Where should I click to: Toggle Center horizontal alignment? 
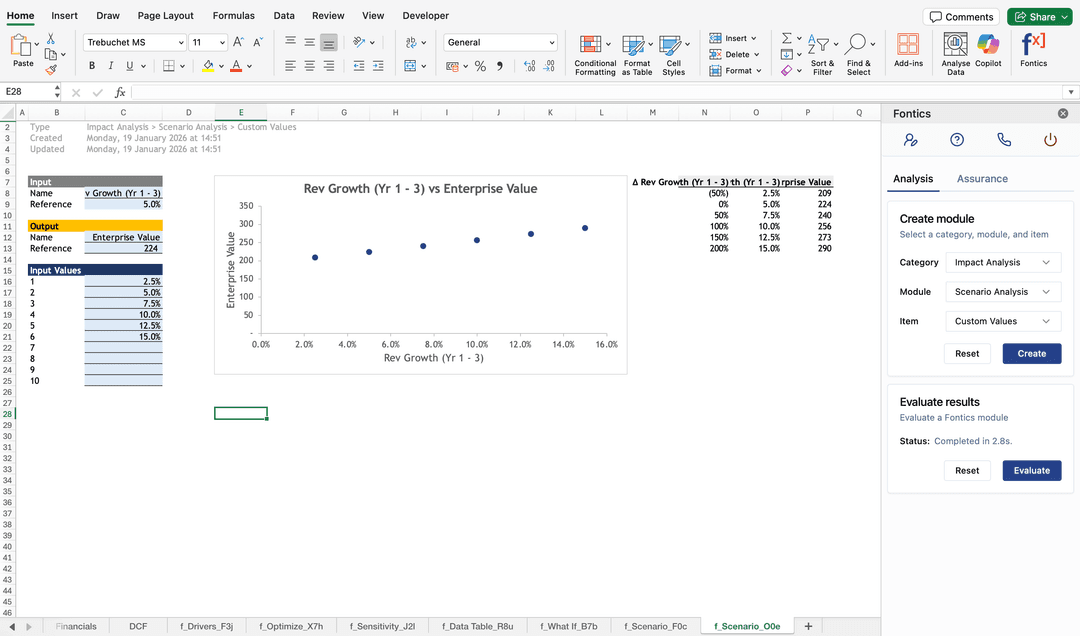point(310,66)
